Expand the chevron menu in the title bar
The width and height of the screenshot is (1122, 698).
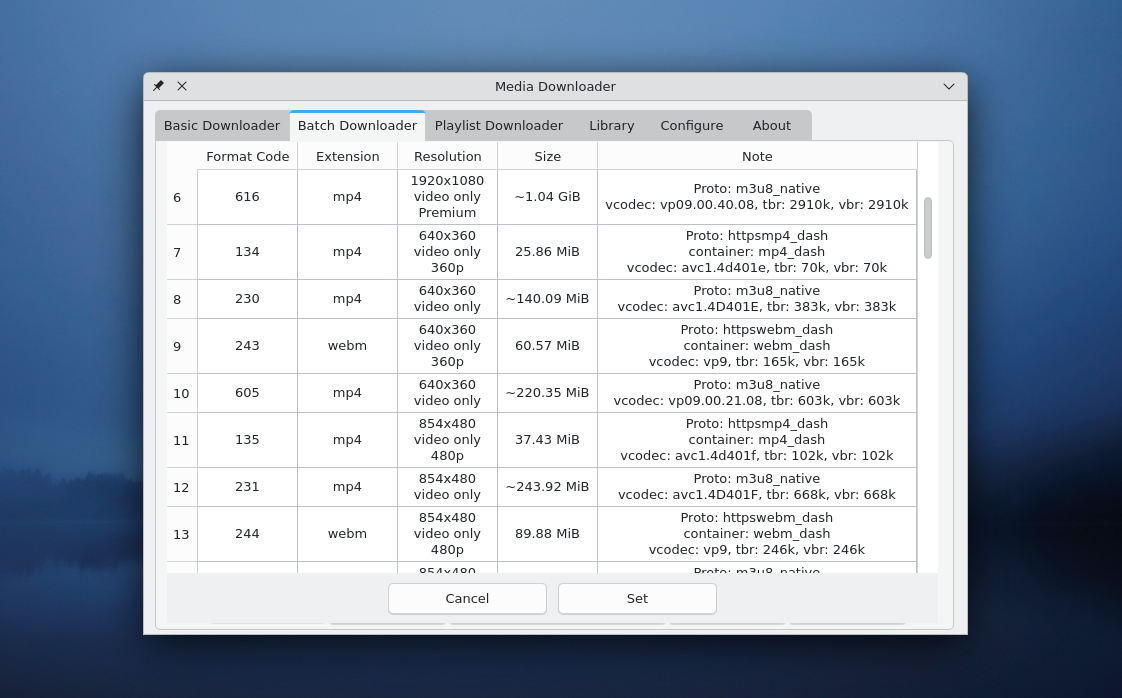(947, 86)
